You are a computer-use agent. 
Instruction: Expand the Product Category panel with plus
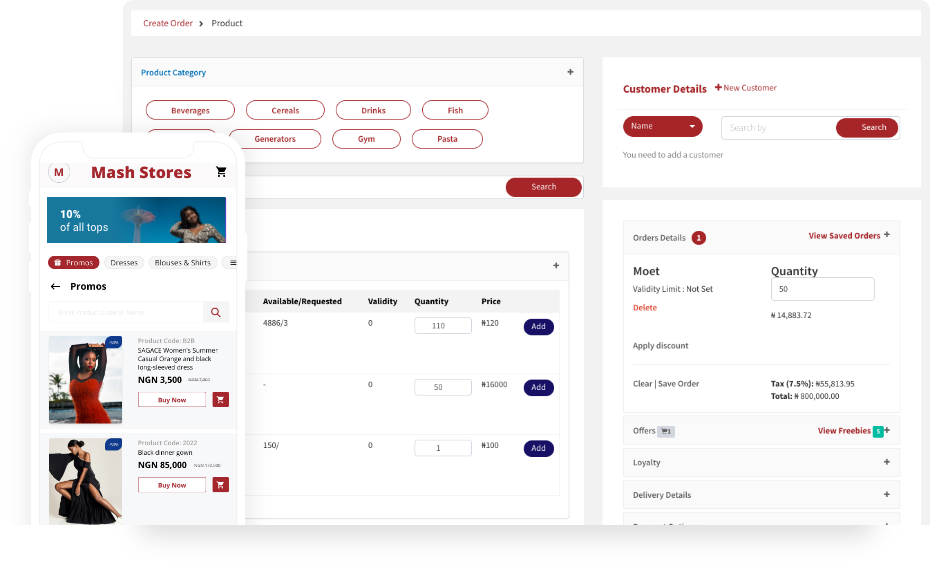point(570,72)
